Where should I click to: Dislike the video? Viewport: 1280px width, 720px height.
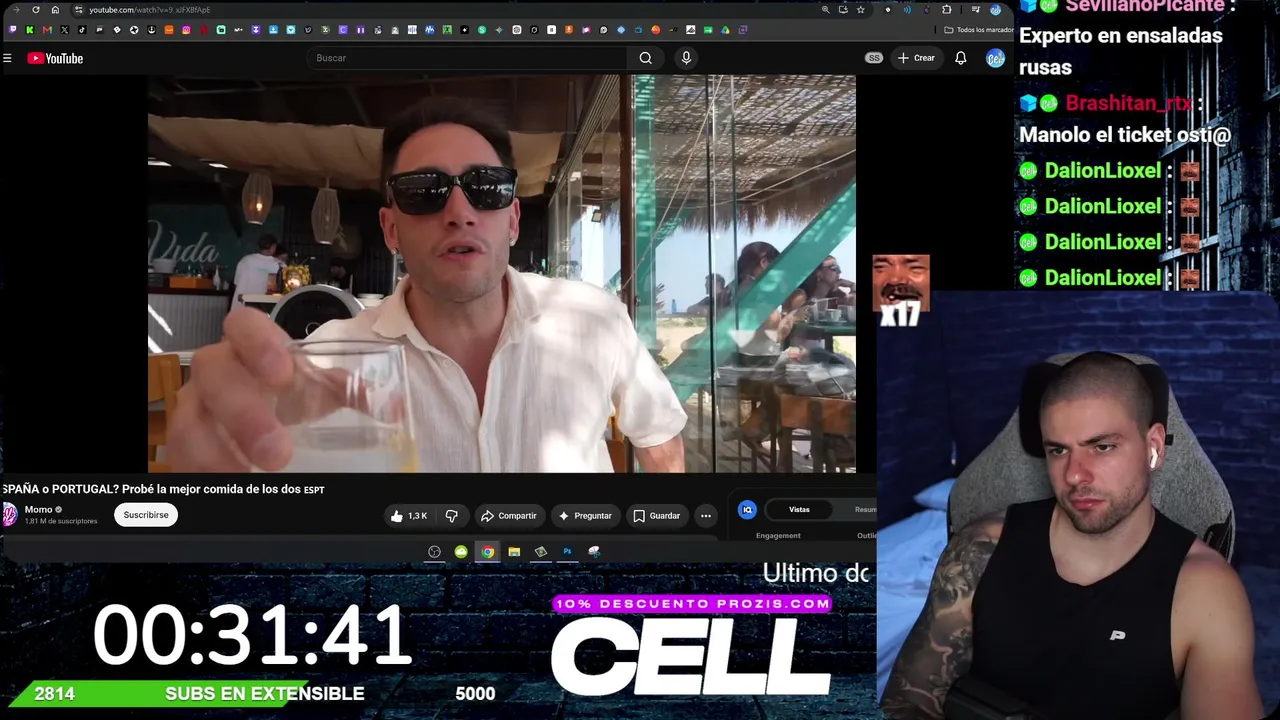pyautogui.click(x=451, y=516)
